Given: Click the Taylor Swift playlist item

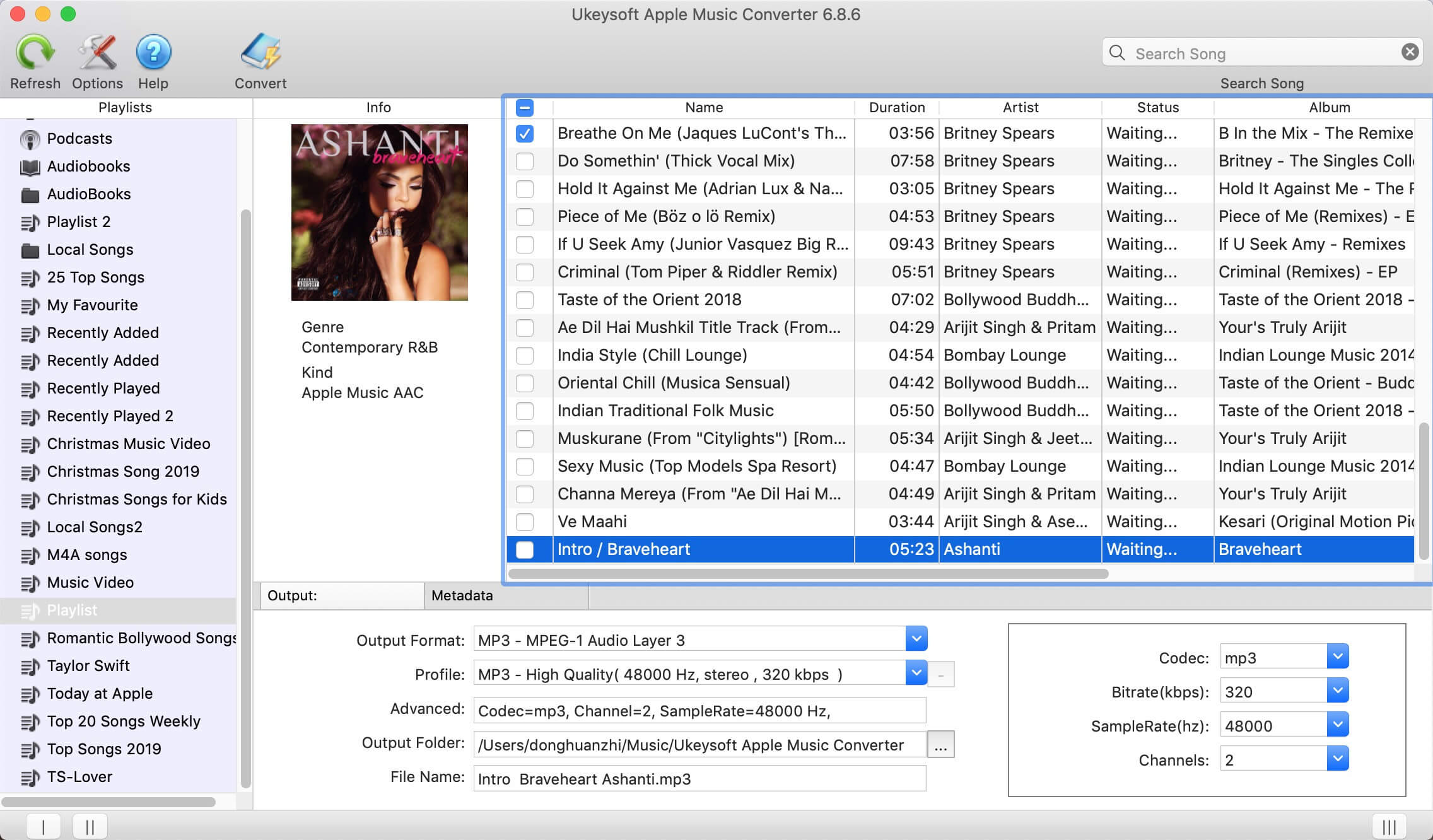Looking at the screenshot, I should click(89, 665).
